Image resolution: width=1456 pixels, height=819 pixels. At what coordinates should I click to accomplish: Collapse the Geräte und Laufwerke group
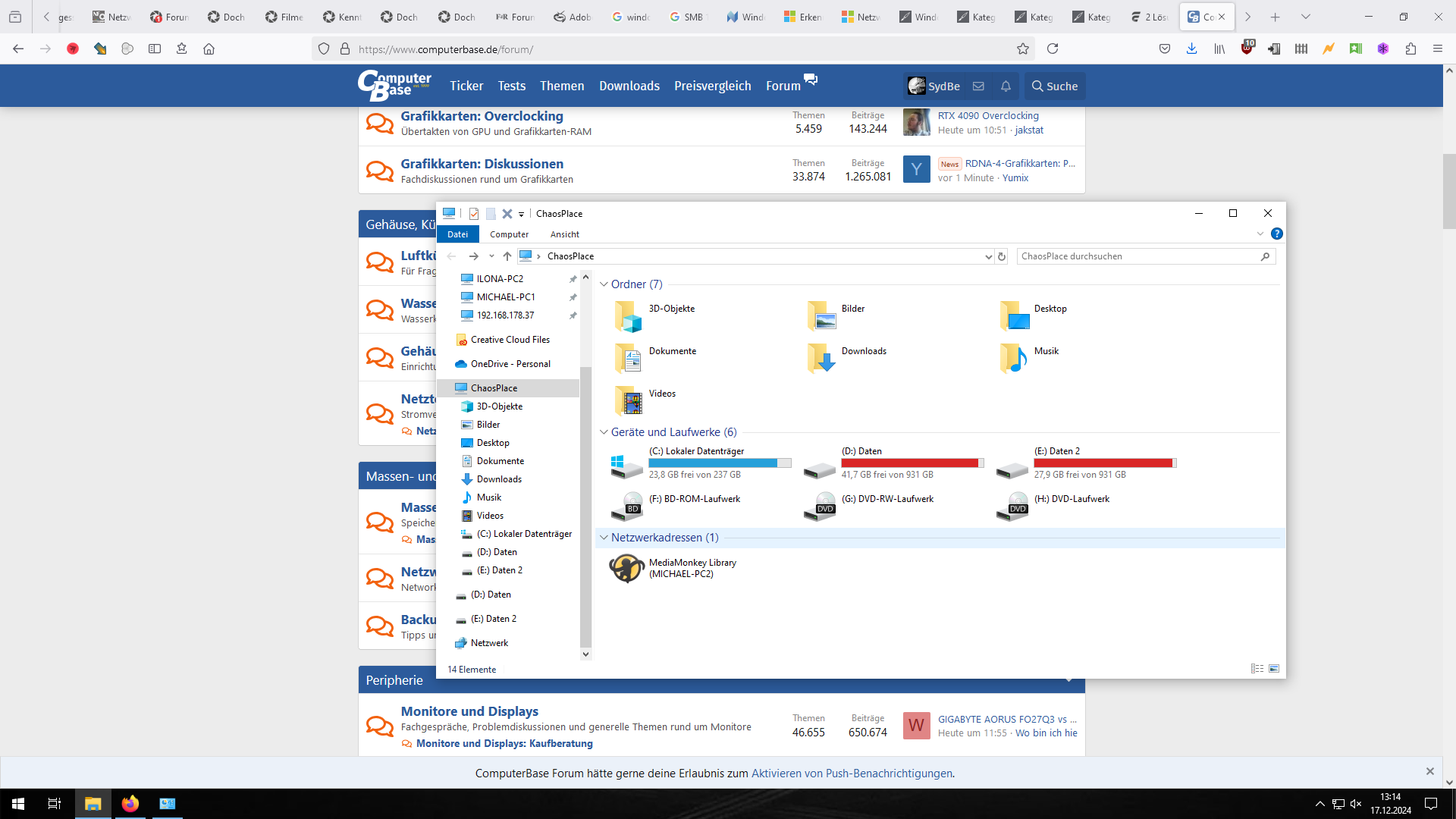click(x=604, y=432)
